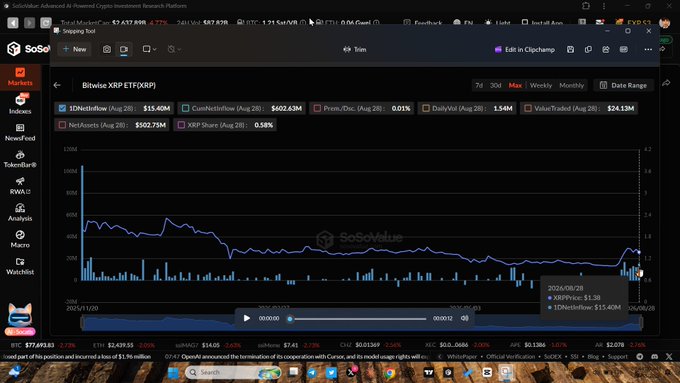Open the delay timer dropdown
The image size is (680, 383).
pyautogui.click(x=174, y=49)
